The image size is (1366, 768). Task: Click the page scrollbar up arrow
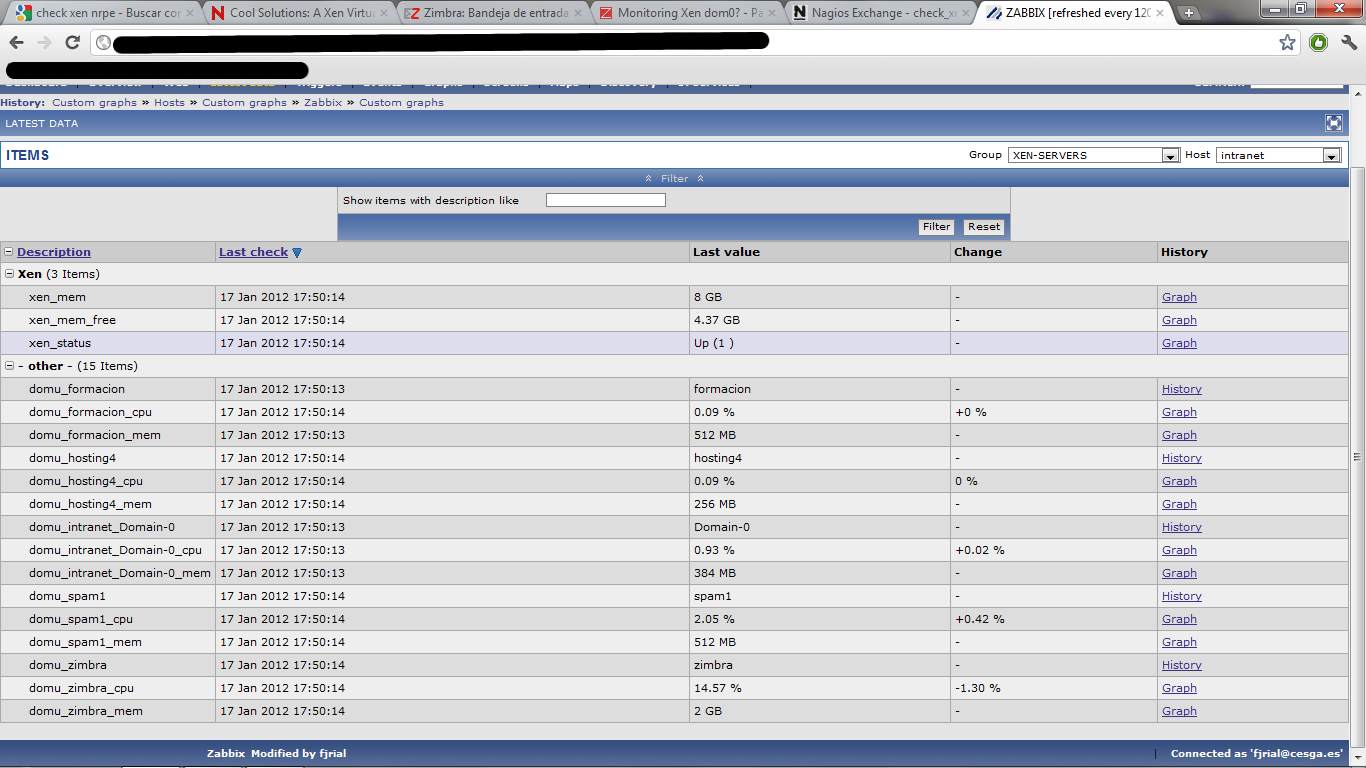pos(1358,92)
